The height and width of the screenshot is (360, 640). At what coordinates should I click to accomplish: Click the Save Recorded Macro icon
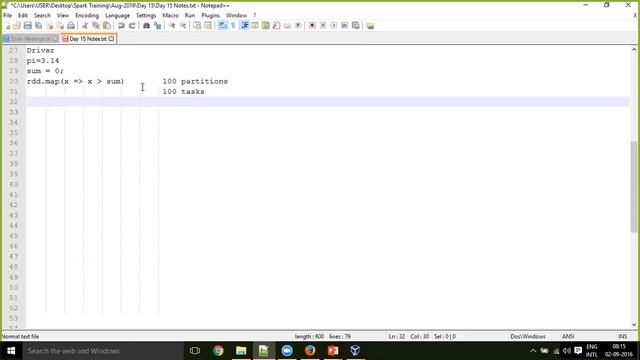coord(356,26)
